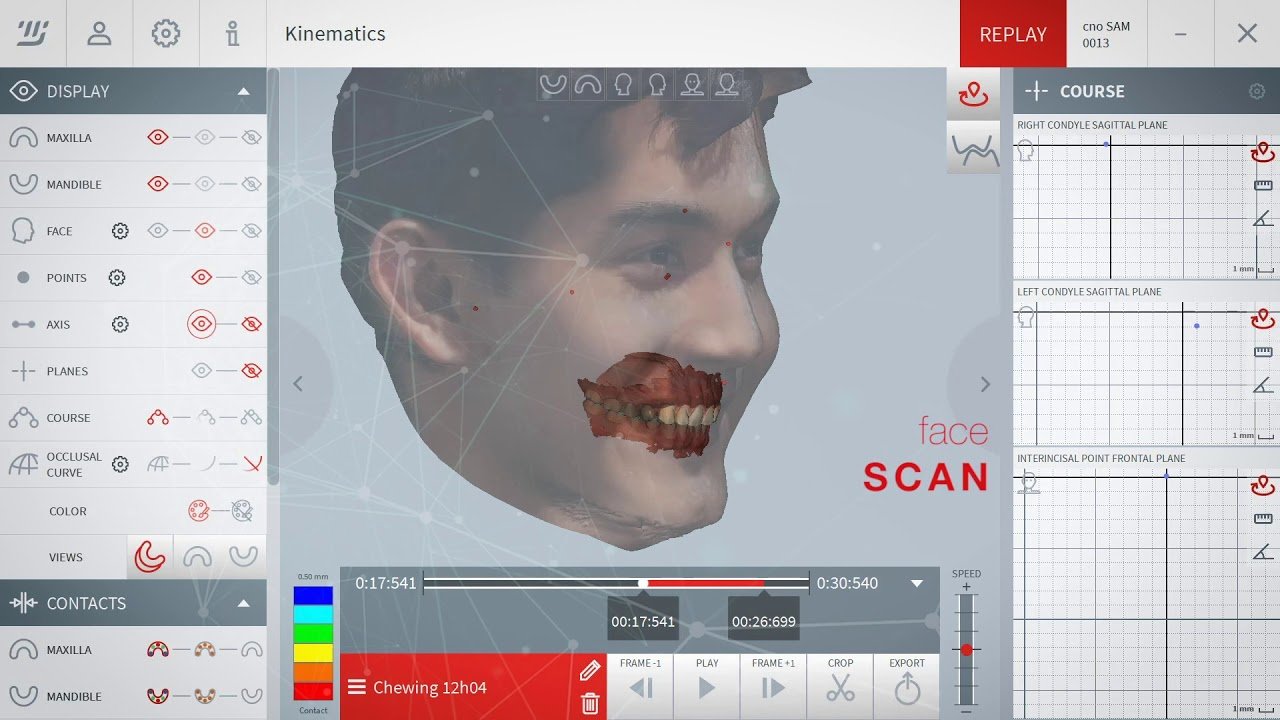Open the Occlusal Curve settings gear
Image resolution: width=1280 pixels, height=720 pixels.
(x=120, y=464)
